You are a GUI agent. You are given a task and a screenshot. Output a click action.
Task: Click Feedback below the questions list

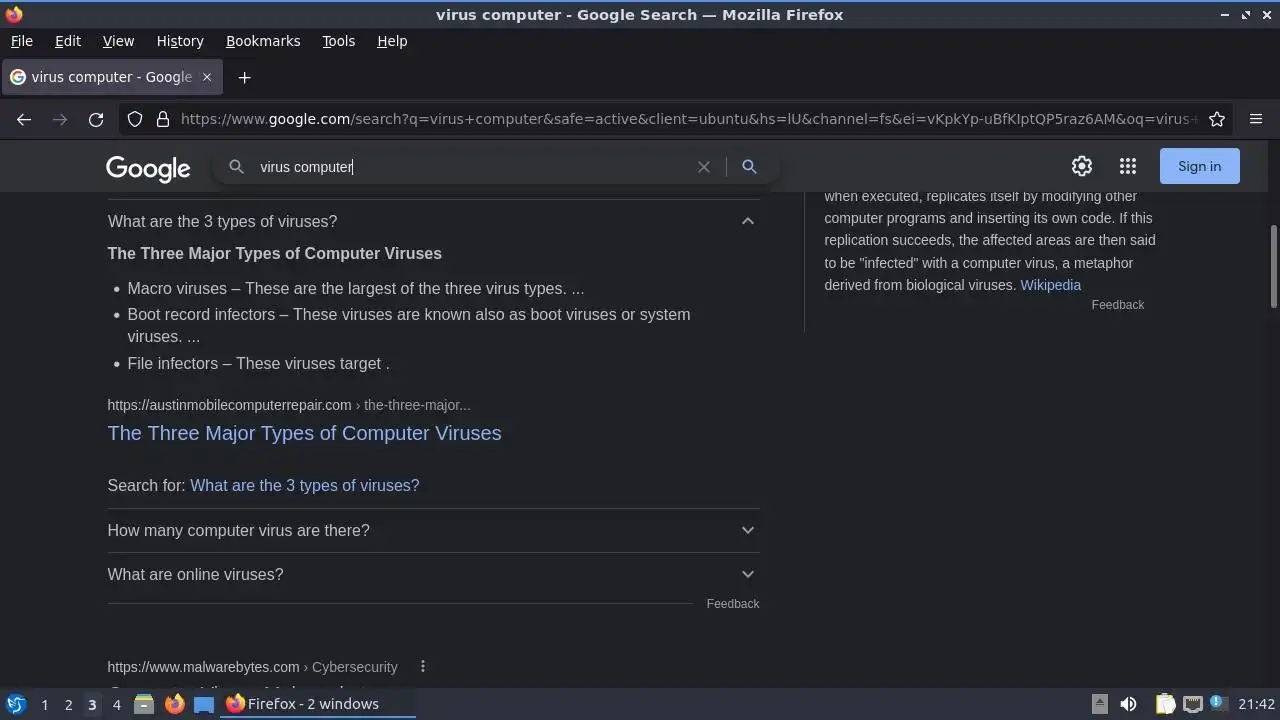pos(732,604)
